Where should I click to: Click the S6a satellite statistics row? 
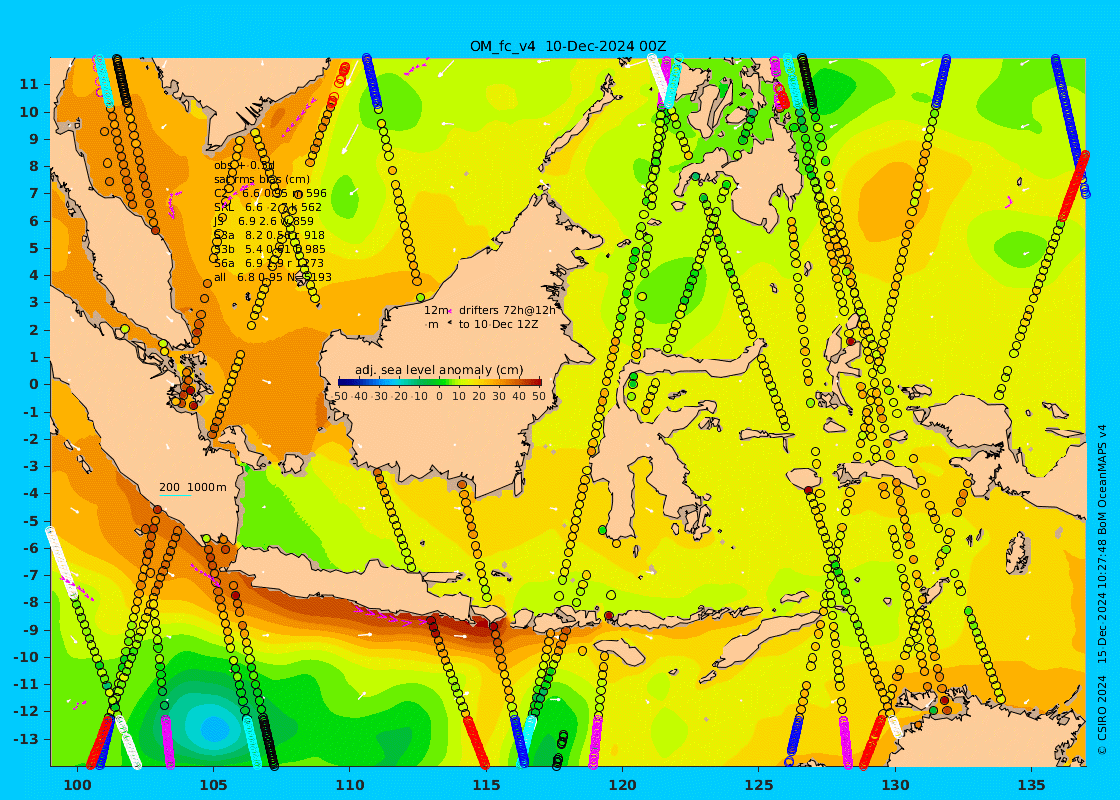[x=269, y=263]
